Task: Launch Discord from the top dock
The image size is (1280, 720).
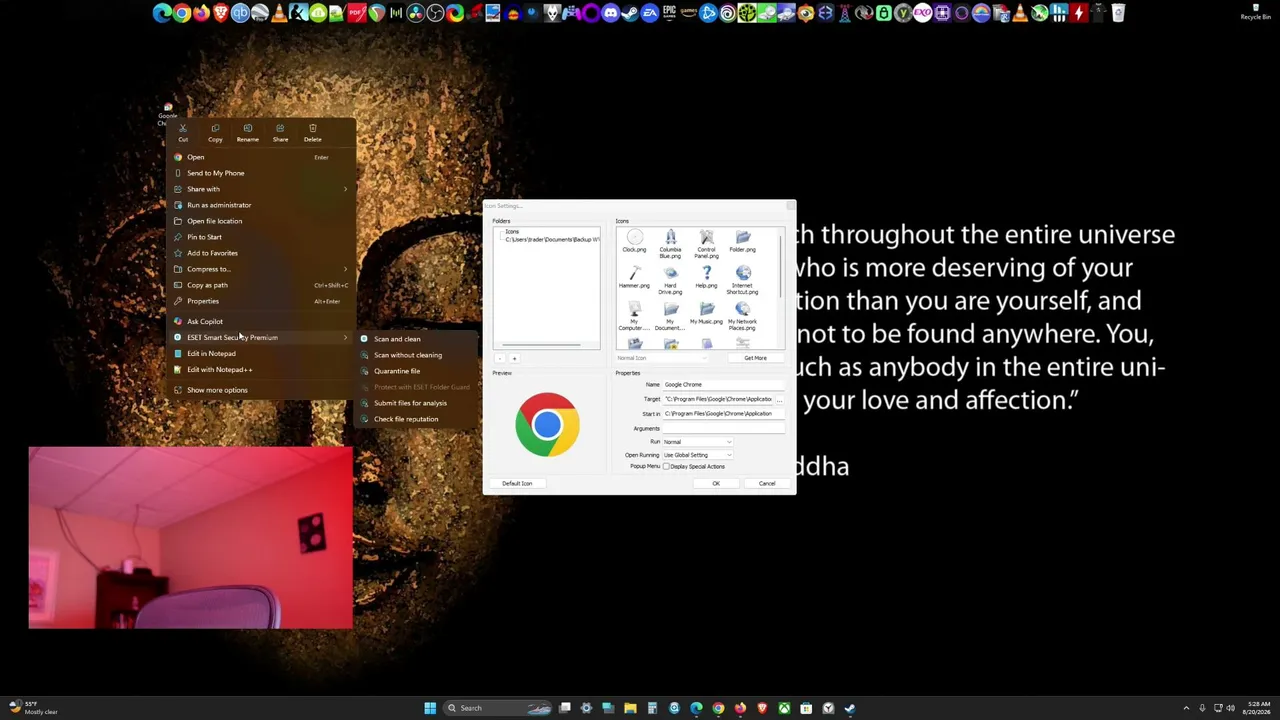Action: [x=610, y=13]
